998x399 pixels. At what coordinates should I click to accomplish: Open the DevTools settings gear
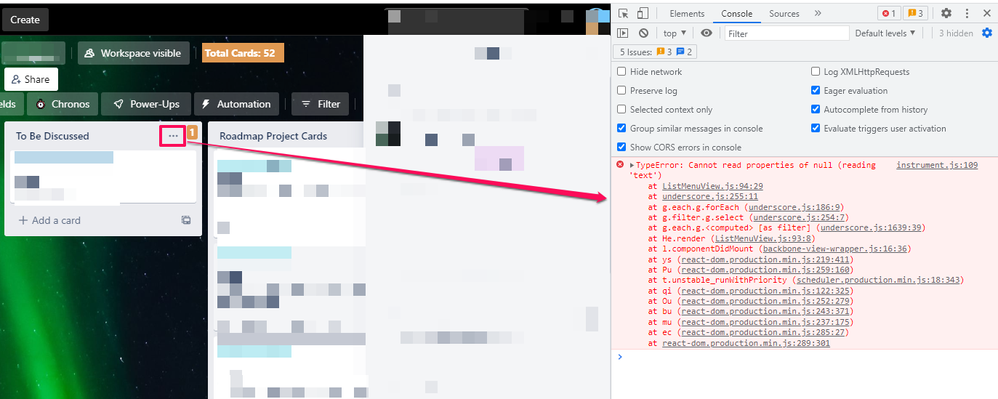click(946, 13)
